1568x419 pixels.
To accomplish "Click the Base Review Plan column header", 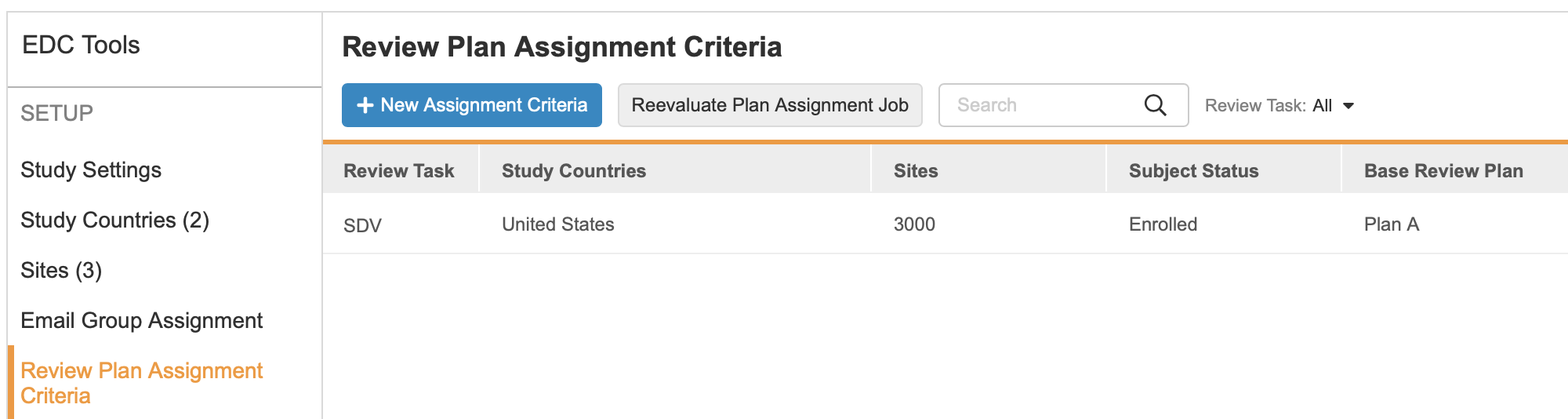I will pyautogui.click(x=1443, y=171).
